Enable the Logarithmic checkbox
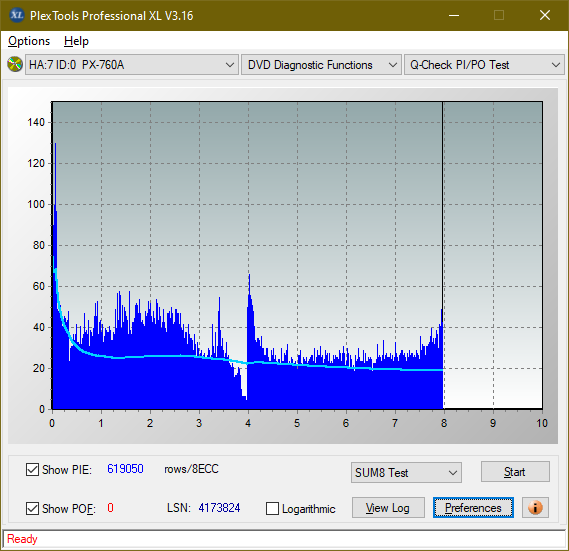This screenshot has width=569, height=551. 272,509
